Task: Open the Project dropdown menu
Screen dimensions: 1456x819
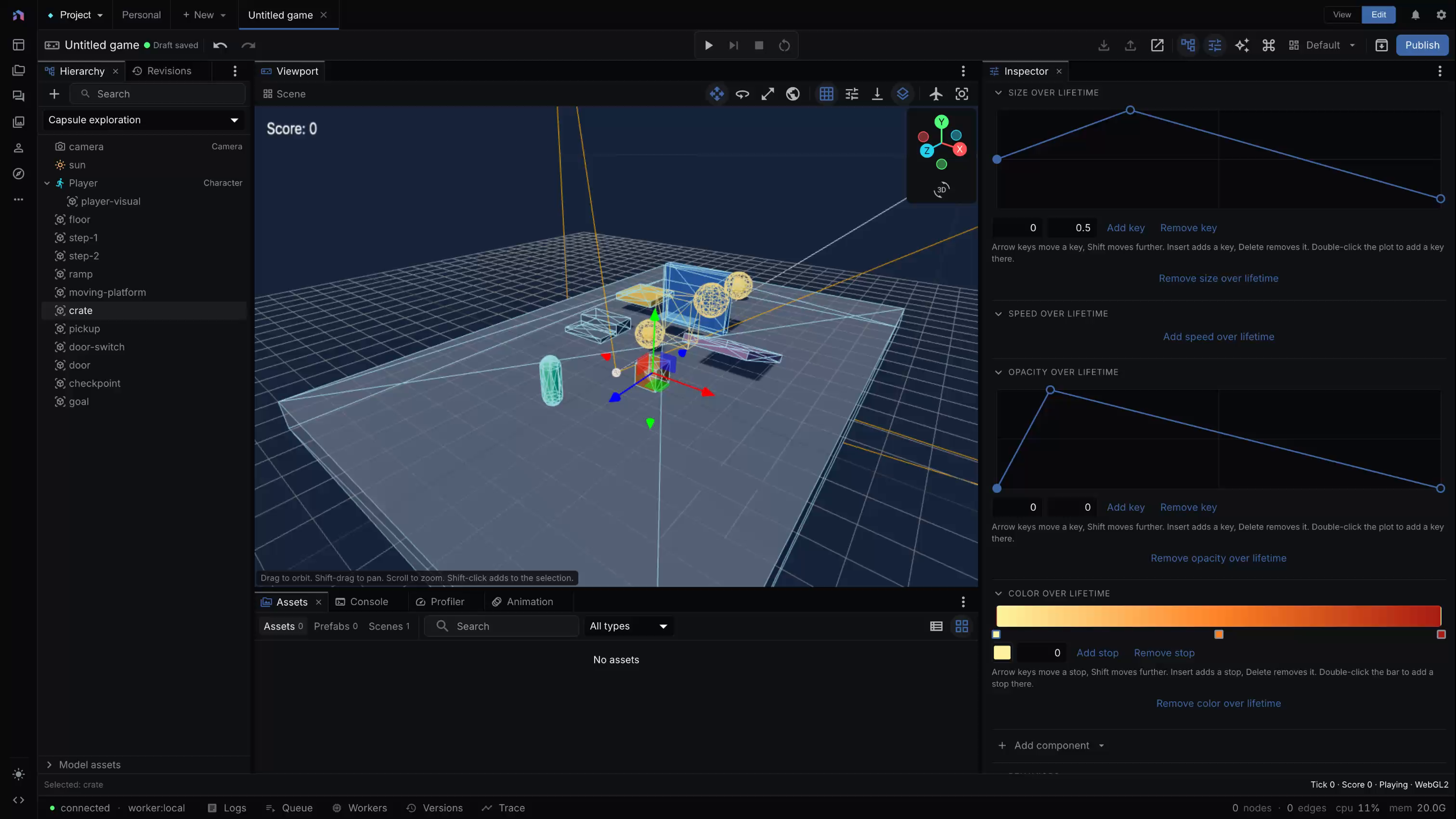Action: tap(75, 15)
